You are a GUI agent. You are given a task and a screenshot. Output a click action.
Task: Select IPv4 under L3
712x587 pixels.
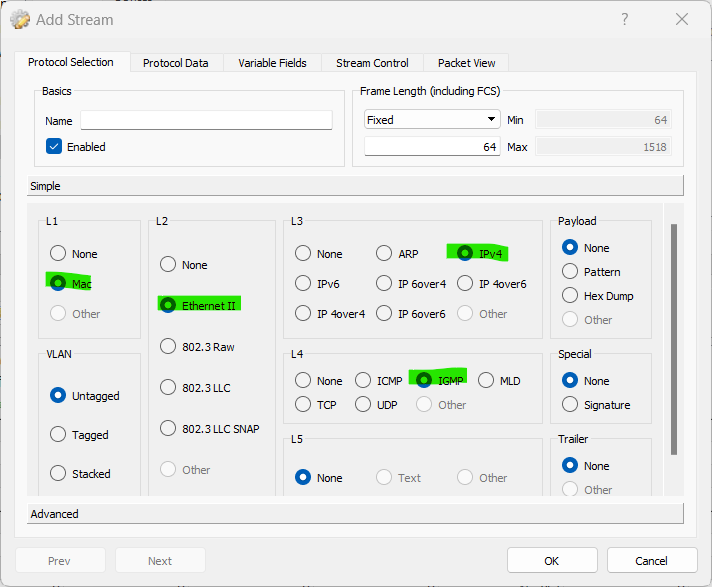tap(480, 253)
